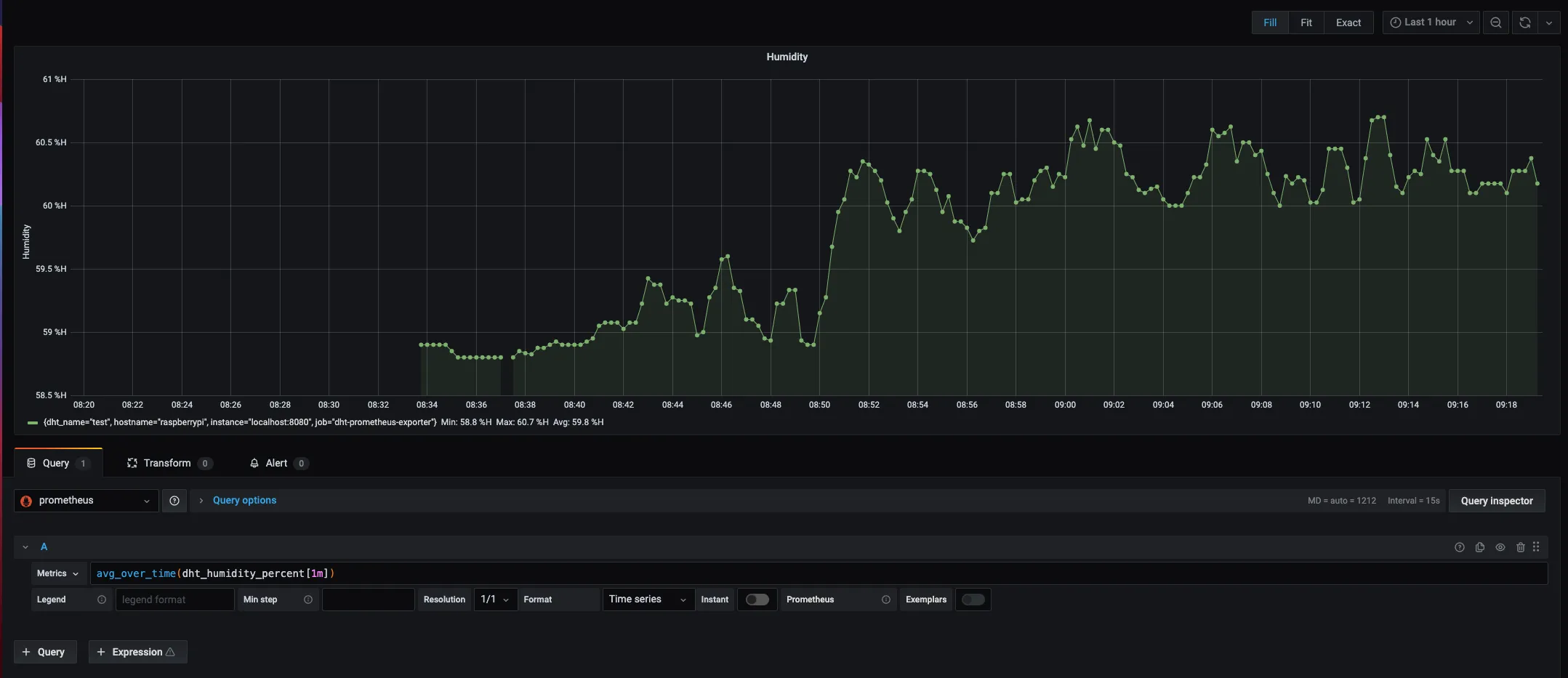Refresh the dashboard with refresh icon
Image resolution: width=1568 pixels, height=678 pixels.
1525,23
